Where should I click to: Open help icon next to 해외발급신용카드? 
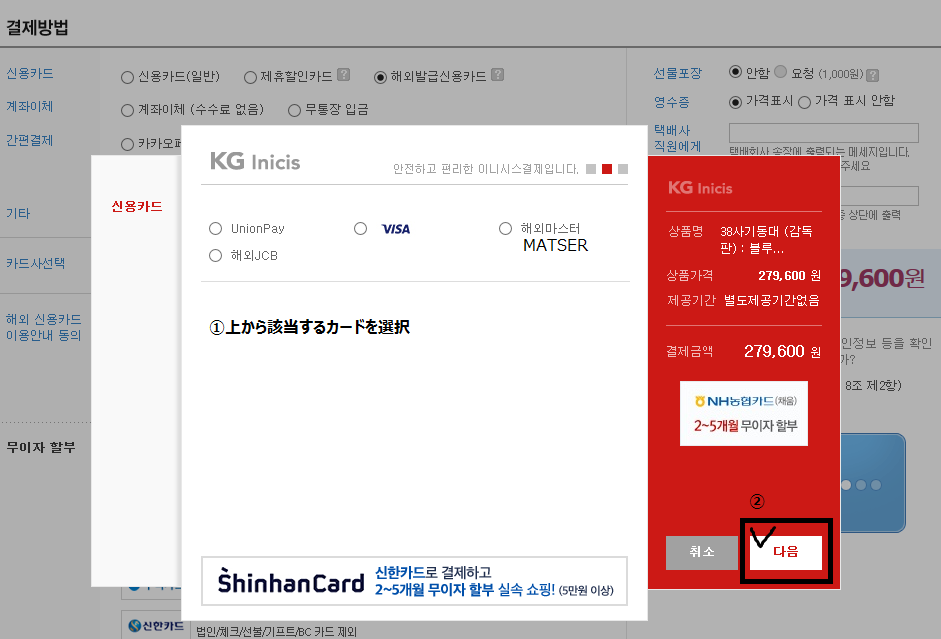click(x=498, y=74)
